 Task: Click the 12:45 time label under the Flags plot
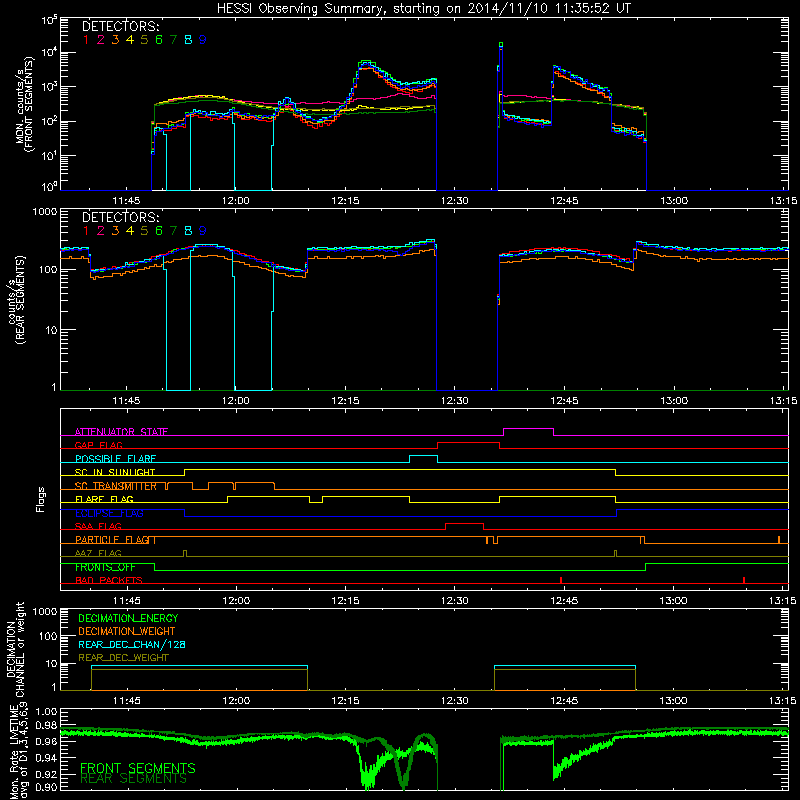click(564, 601)
